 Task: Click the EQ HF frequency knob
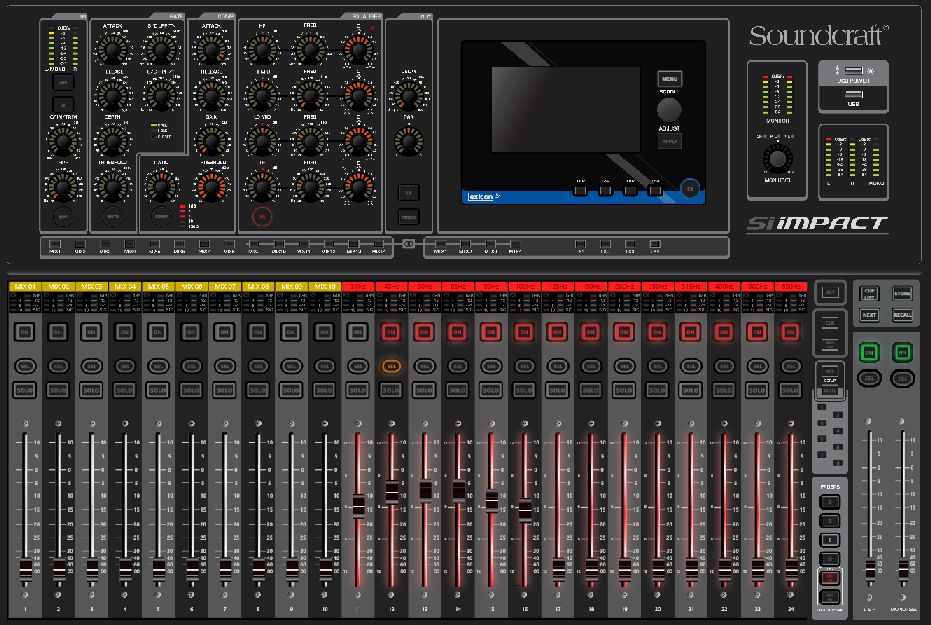[x=309, y=50]
